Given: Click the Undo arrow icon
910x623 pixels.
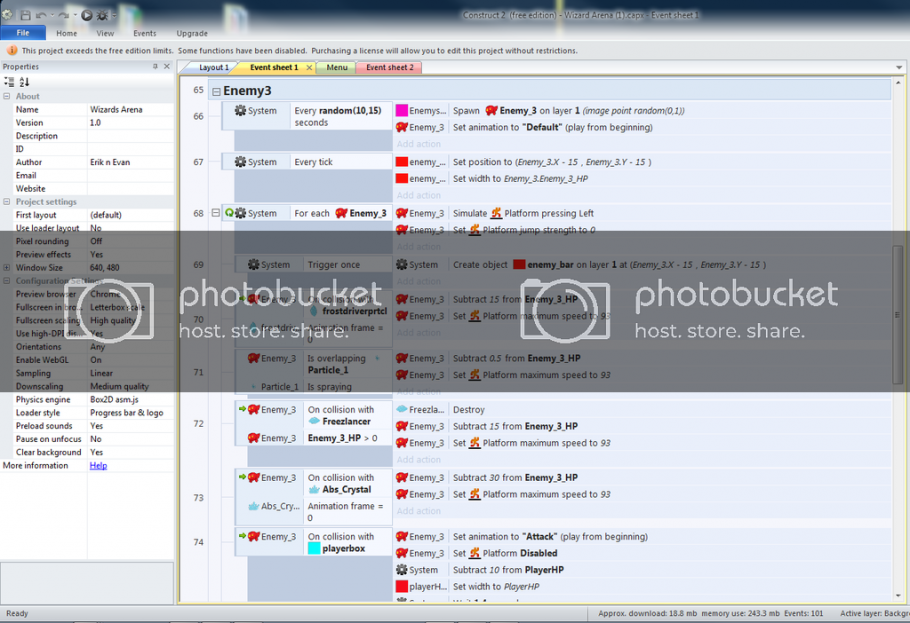Looking at the screenshot, I should pyautogui.click(x=41, y=15).
